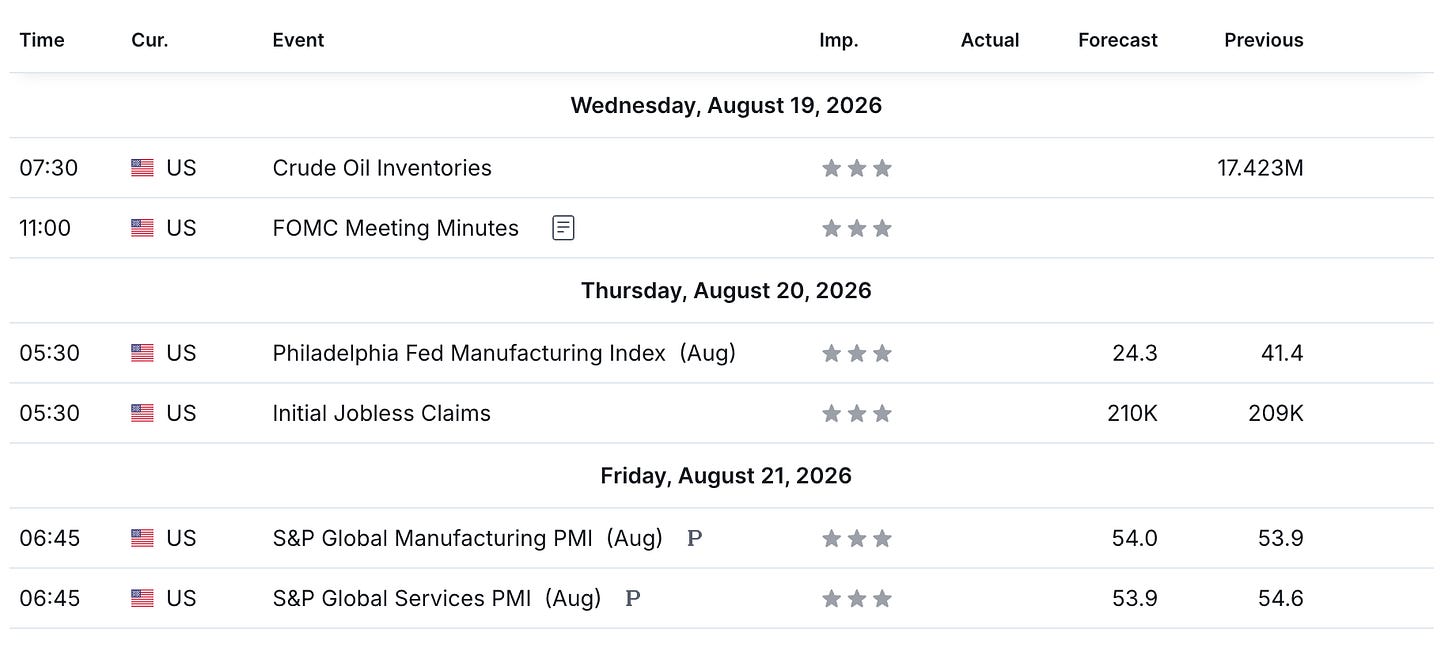Click the US flag in the FOMC row

[x=142, y=228]
